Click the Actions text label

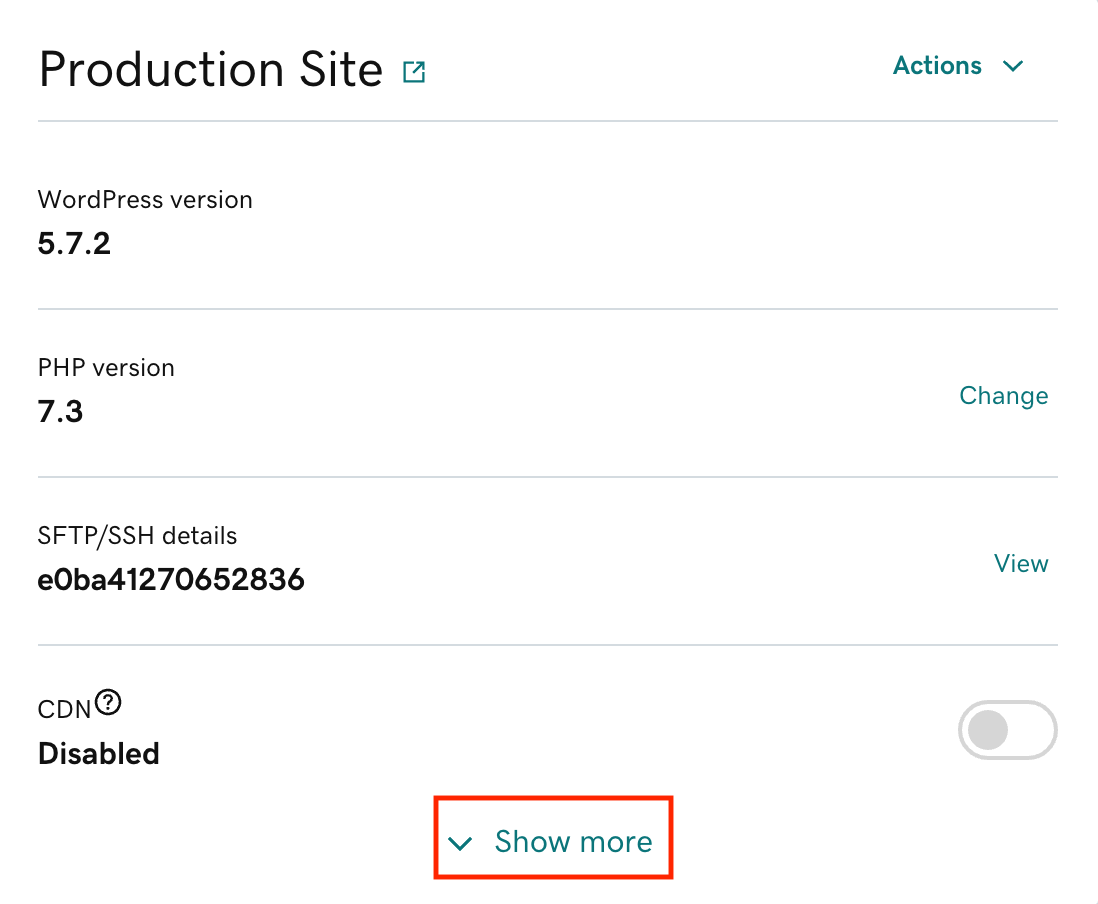tap(937, 66)
